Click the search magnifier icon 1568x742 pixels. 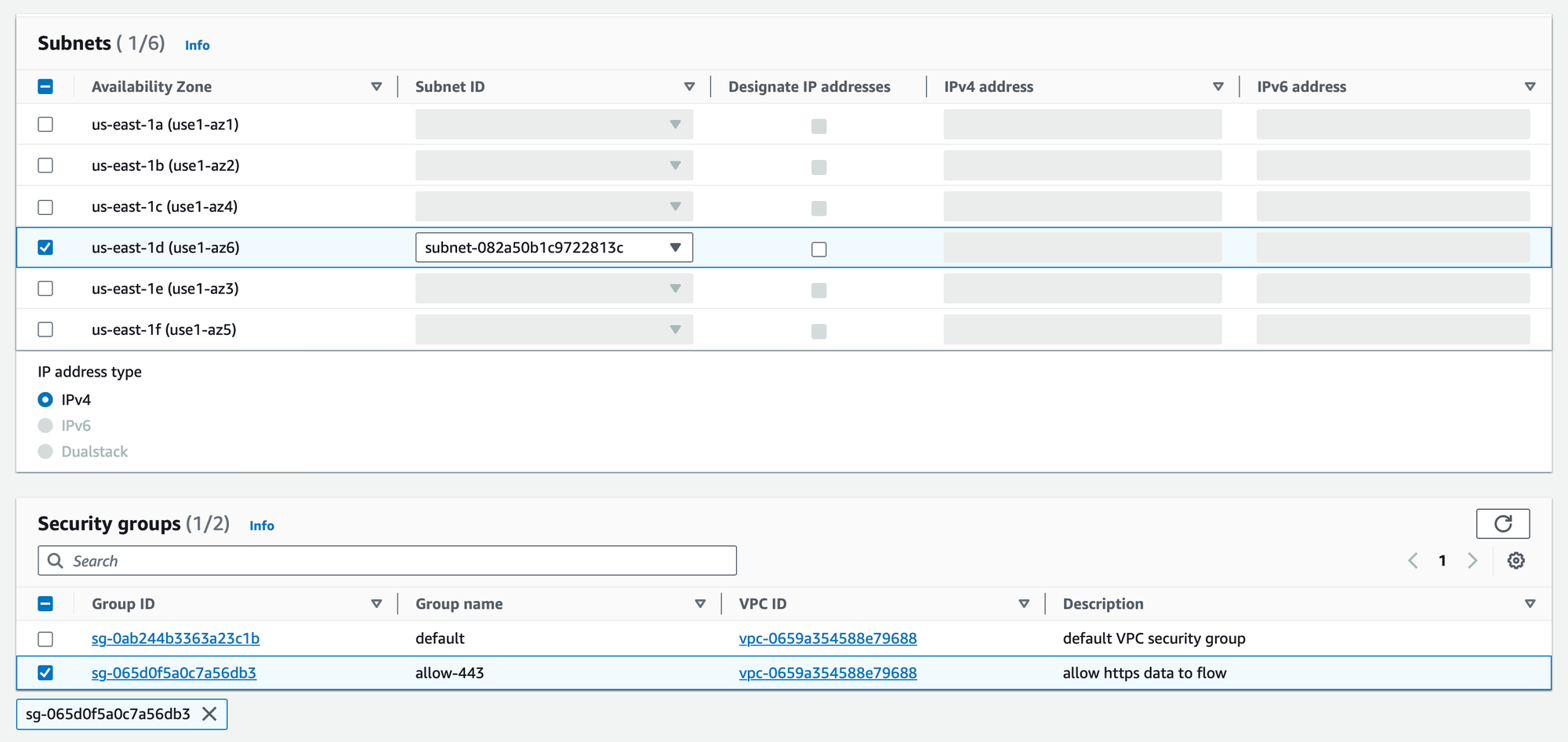click(x=56, y=560)
